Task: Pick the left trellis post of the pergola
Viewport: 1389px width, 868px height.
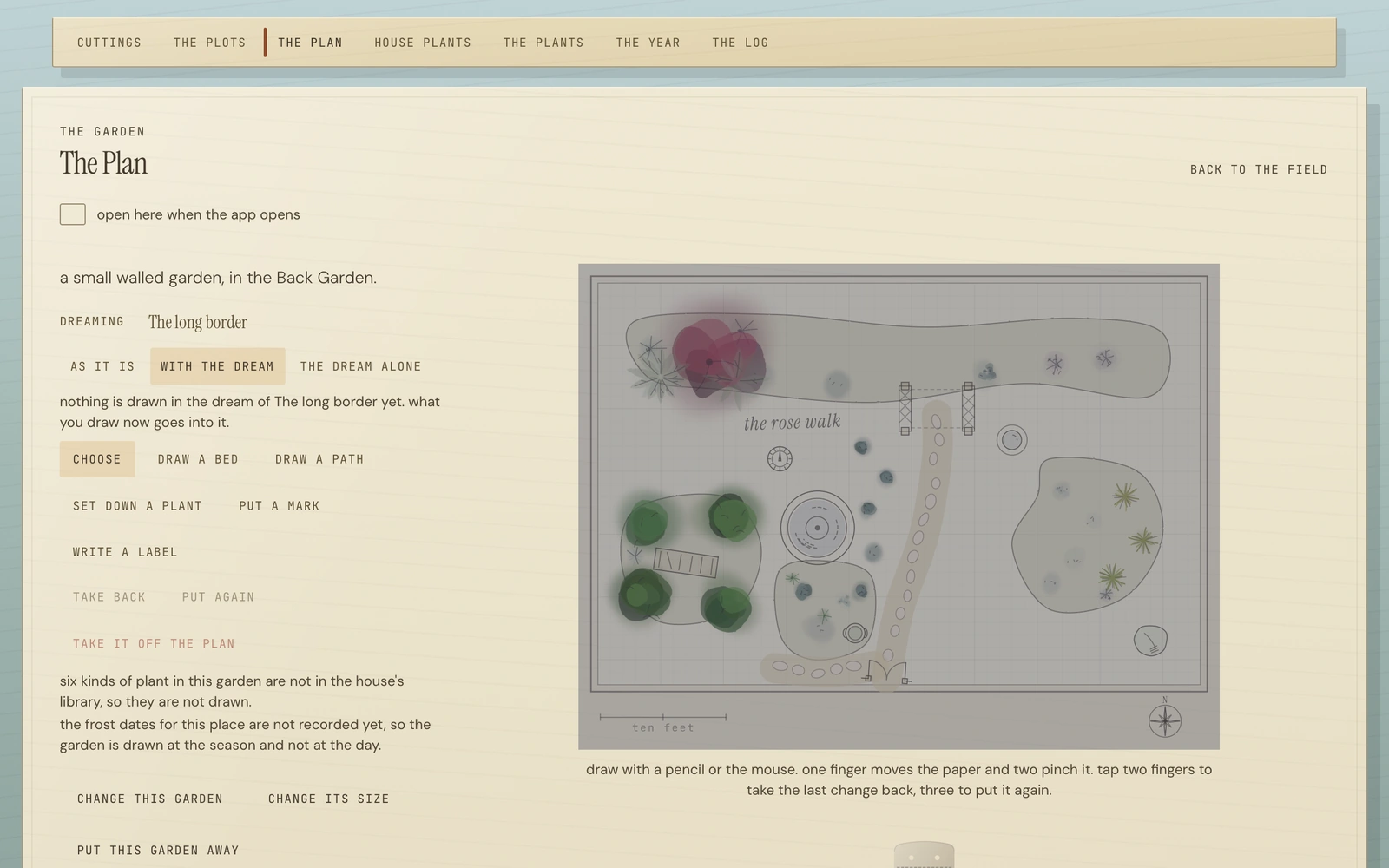Action: point(905,408)
